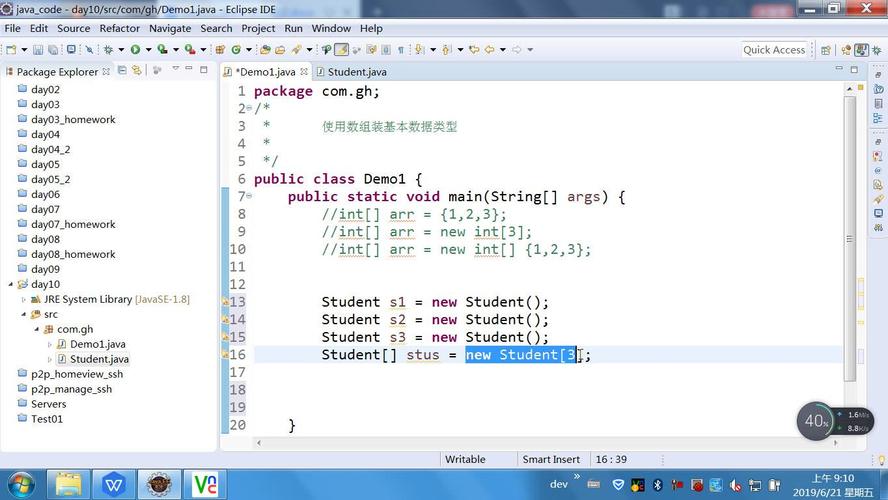Open the Navigate menu
Image resolution: width=888 pixels, height=500 pixels.
point(170,28)
